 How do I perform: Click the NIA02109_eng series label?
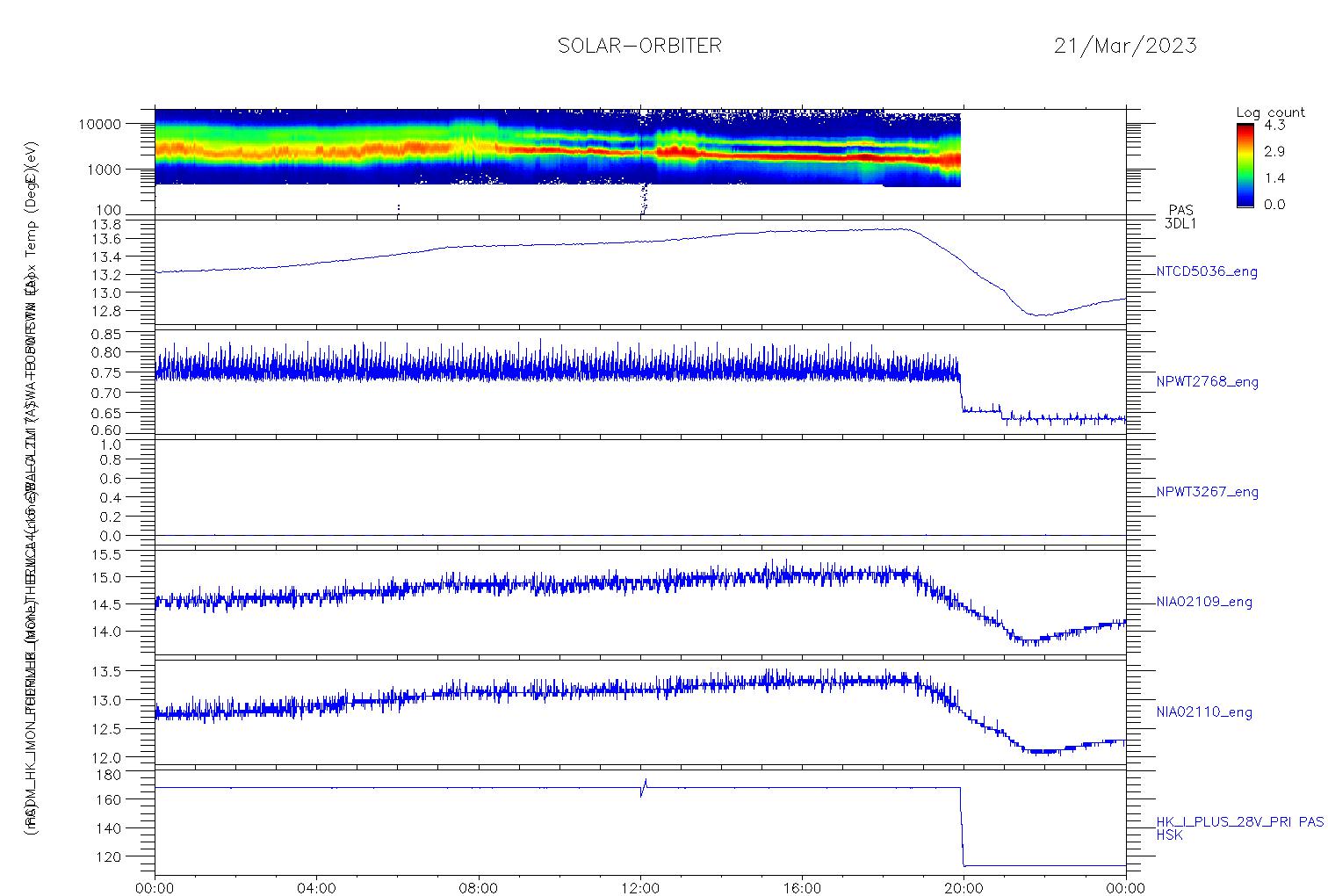pos(1204,603)
